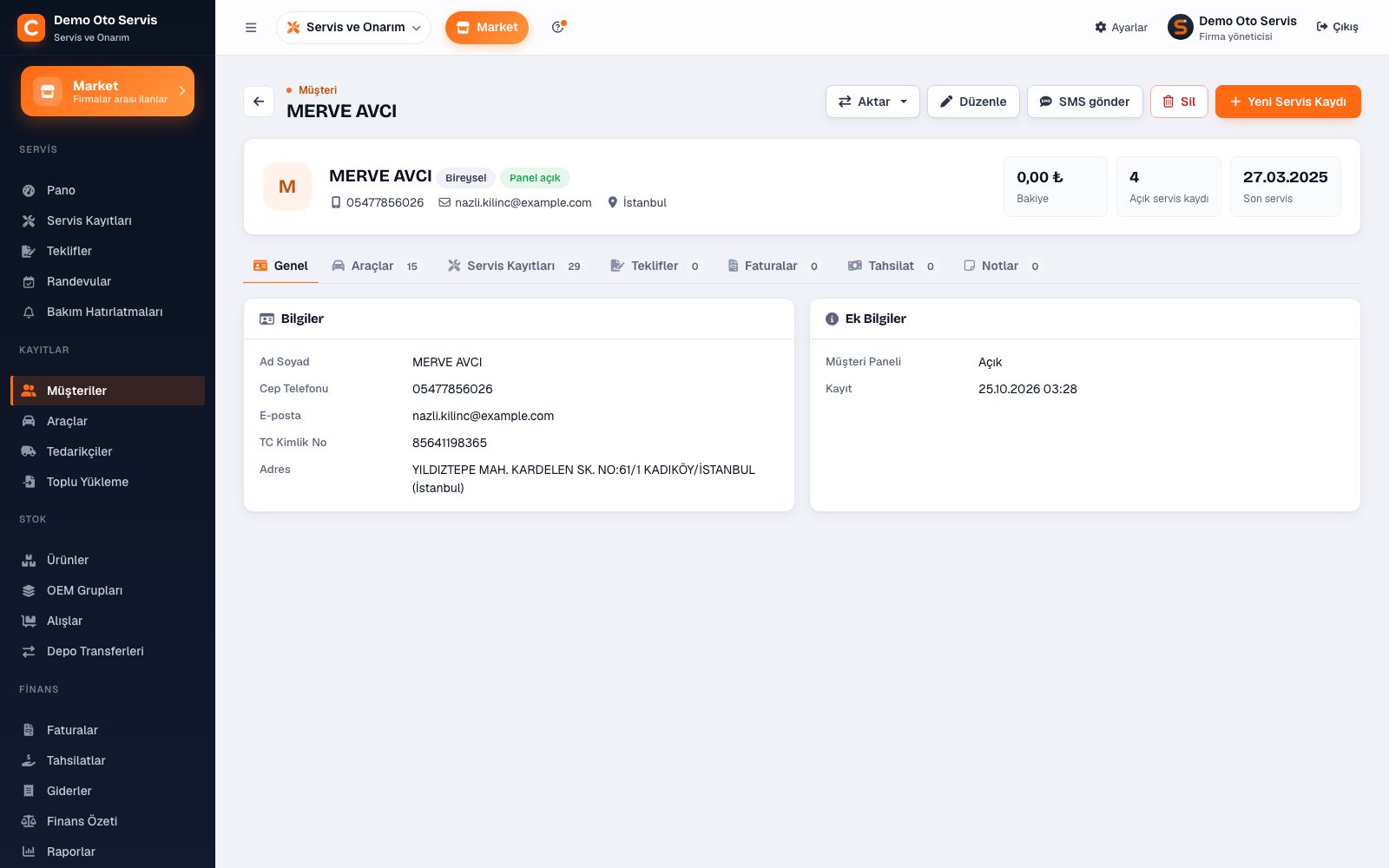
Task: Open the Aktar dropdown menu
Action: pyautogui.click(x=872, y=102)
